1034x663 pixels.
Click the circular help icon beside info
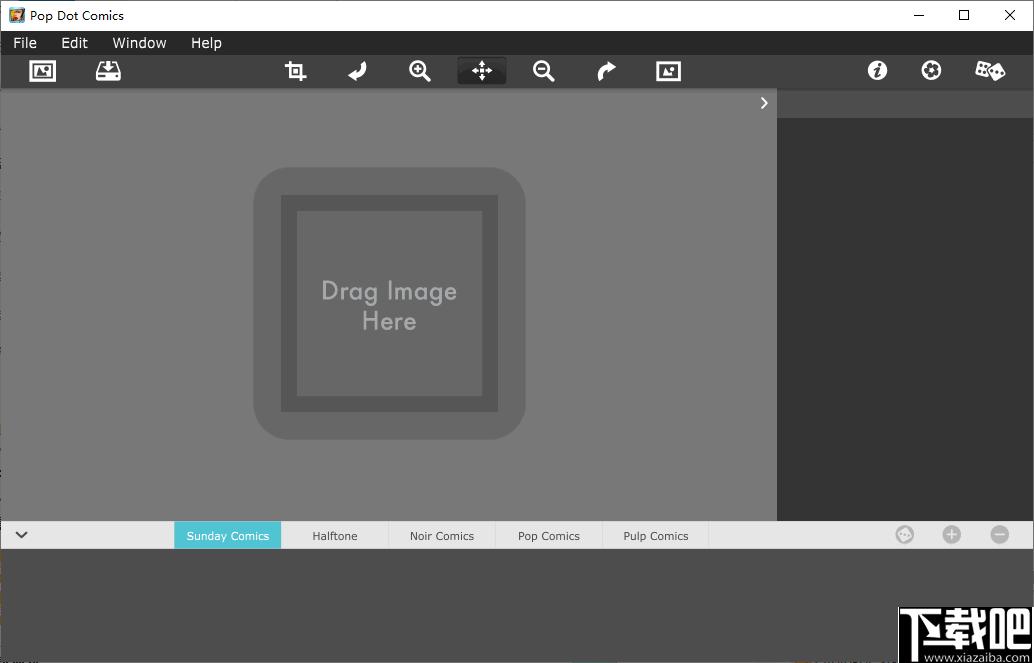(x=931, y=71)
